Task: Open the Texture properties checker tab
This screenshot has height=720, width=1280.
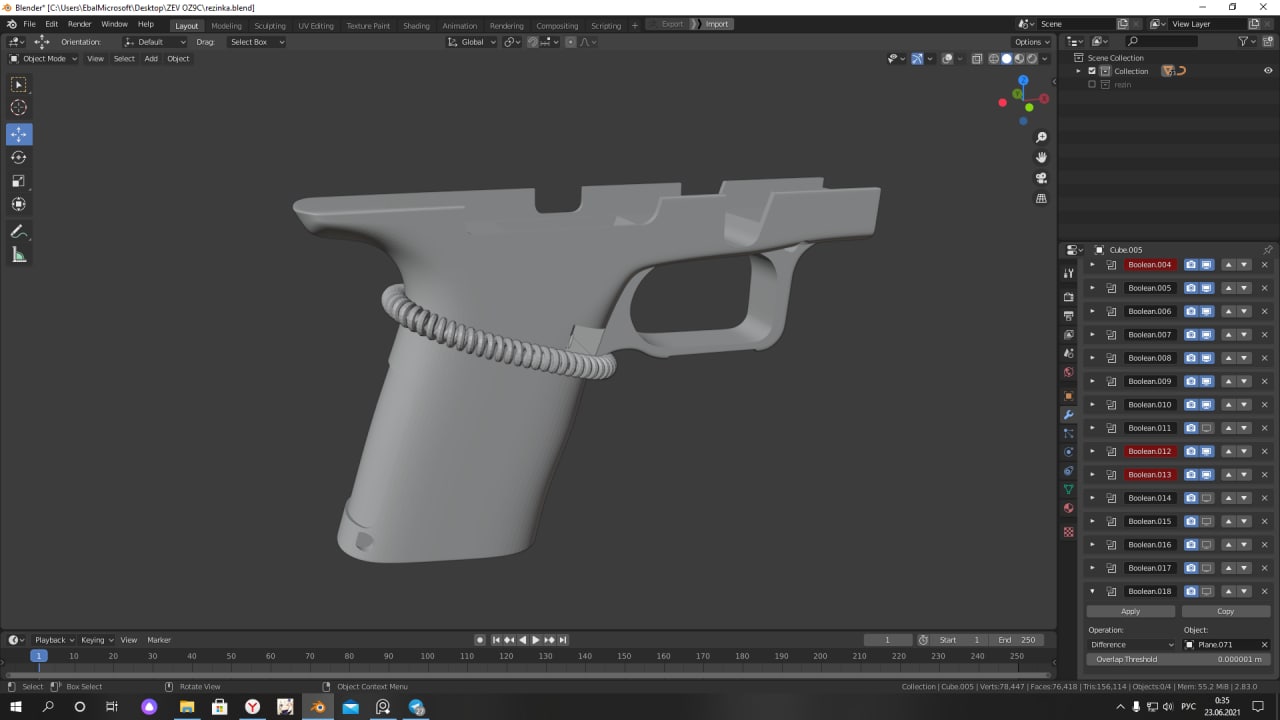Action: point(1068,532)
